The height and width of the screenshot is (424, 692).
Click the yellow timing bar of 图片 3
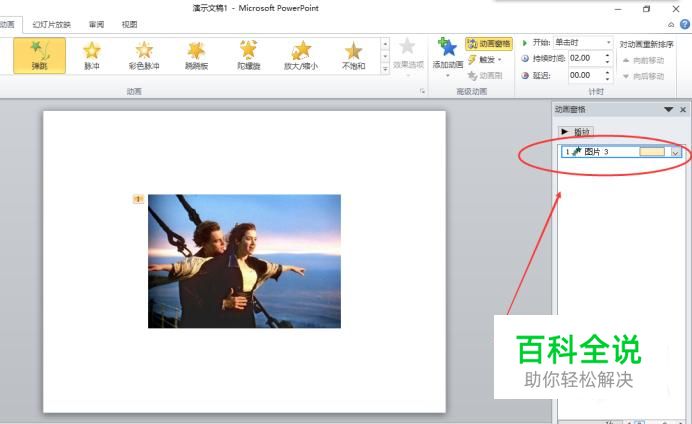coord(652,152)
